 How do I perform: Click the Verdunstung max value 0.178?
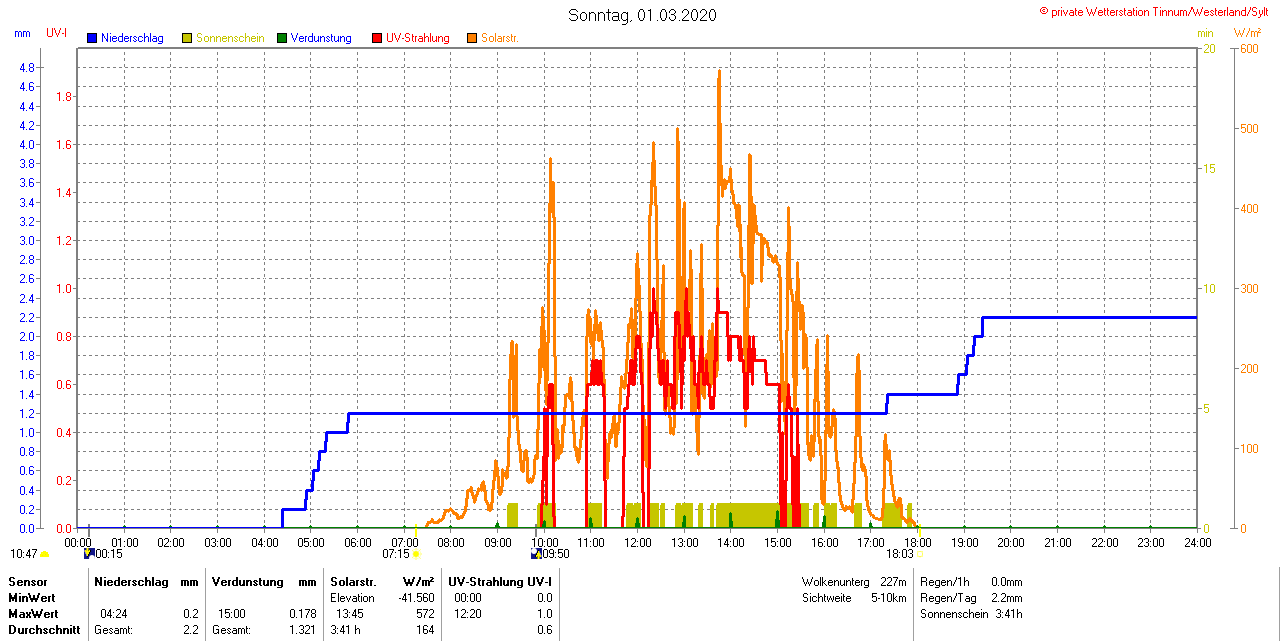(x=302, y=613)
